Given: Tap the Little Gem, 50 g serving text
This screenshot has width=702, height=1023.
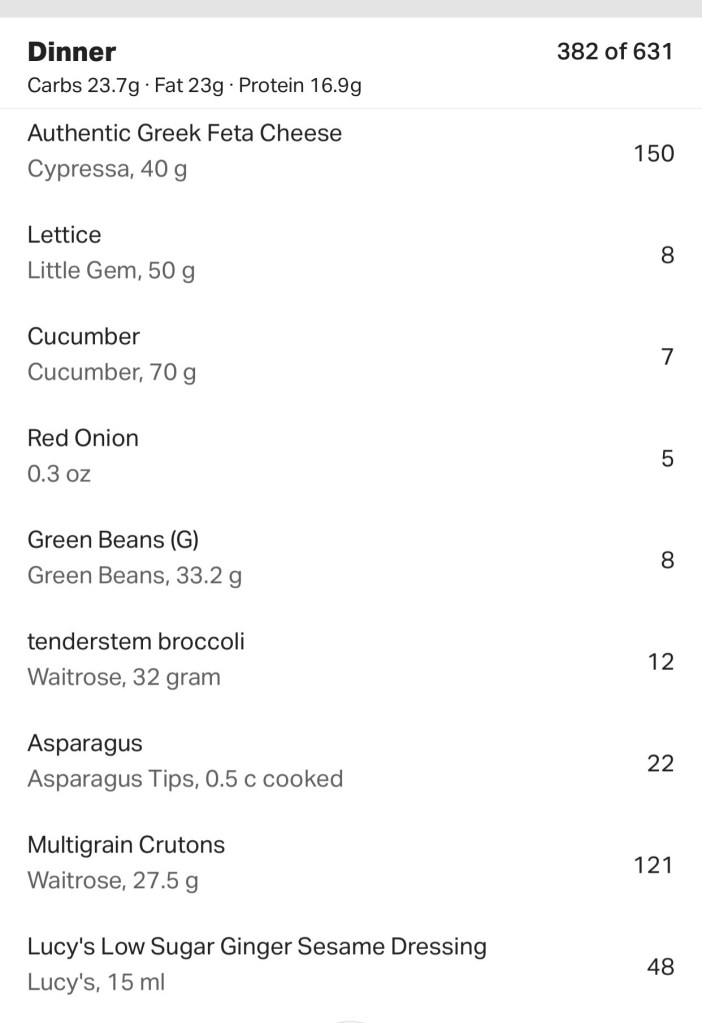Looking at the screenshot, I should 111,272.
